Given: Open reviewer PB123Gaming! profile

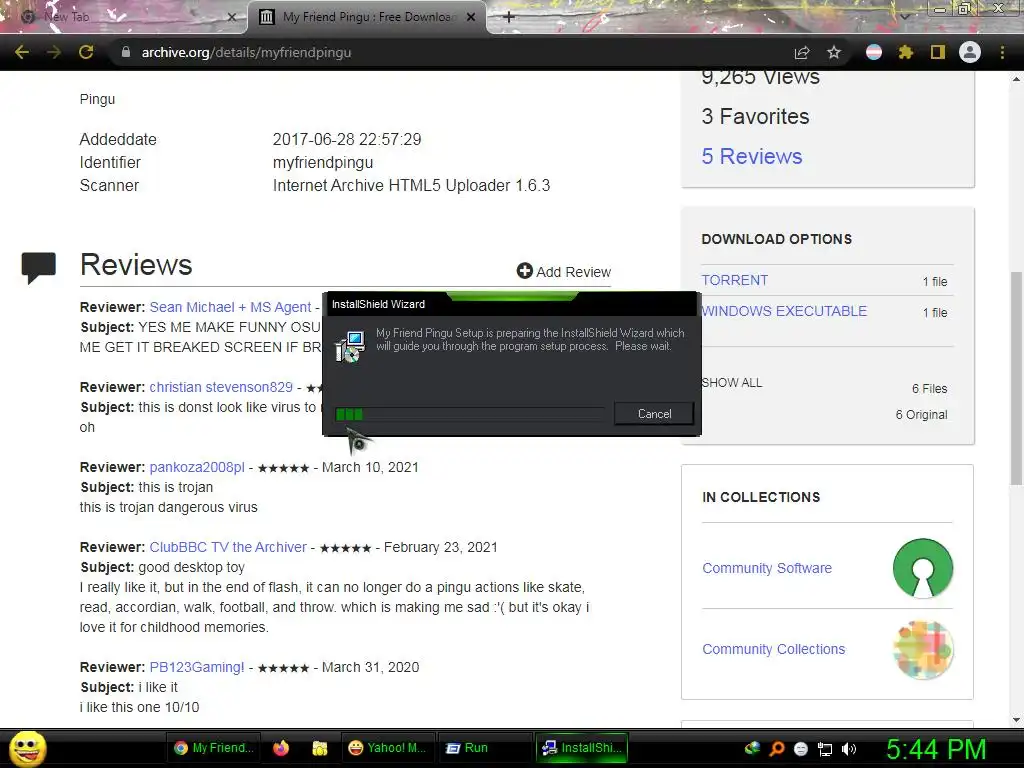Looking at the screenshot, I should [197, 667].
